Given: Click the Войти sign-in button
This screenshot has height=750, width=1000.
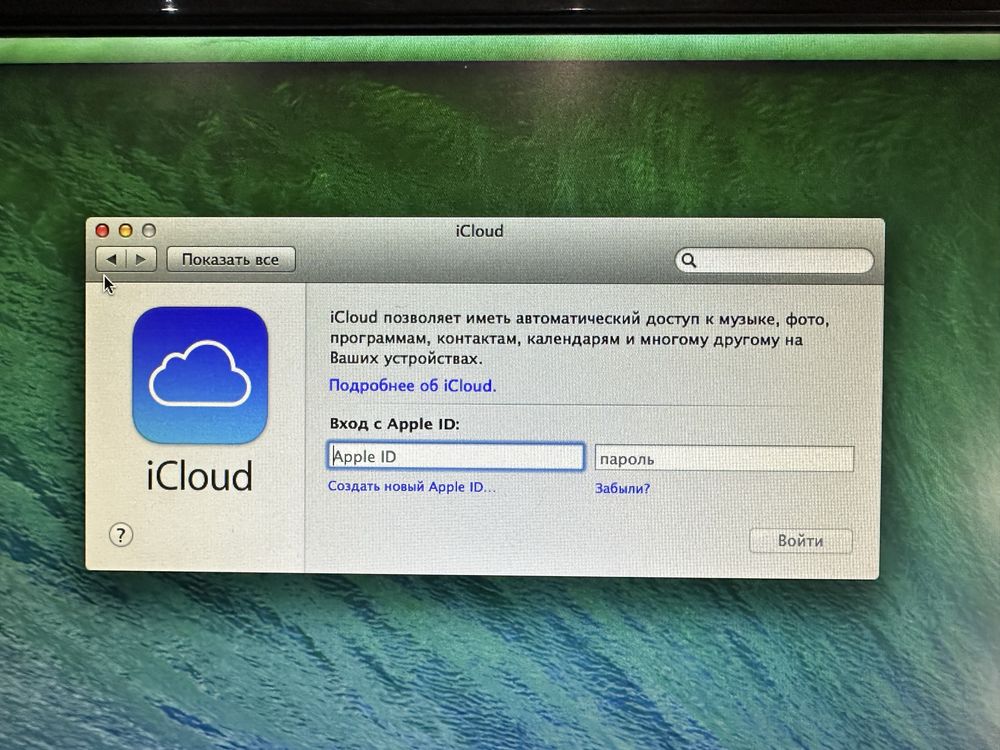Looking at the screenshot, I should pos(800,541).
